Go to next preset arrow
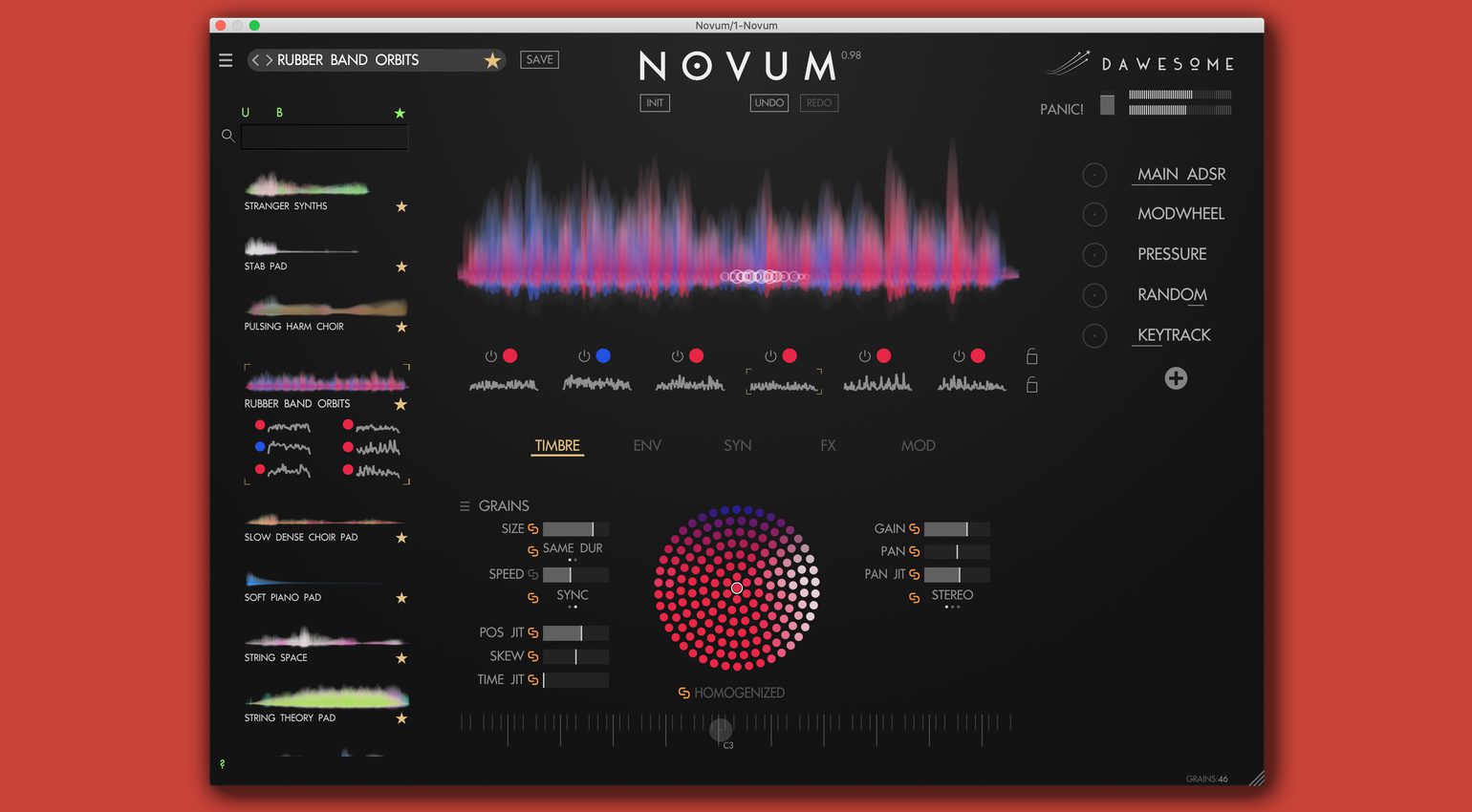Image resolution: width=1472 pixels, height=812 pixels. tap(269, 60)
